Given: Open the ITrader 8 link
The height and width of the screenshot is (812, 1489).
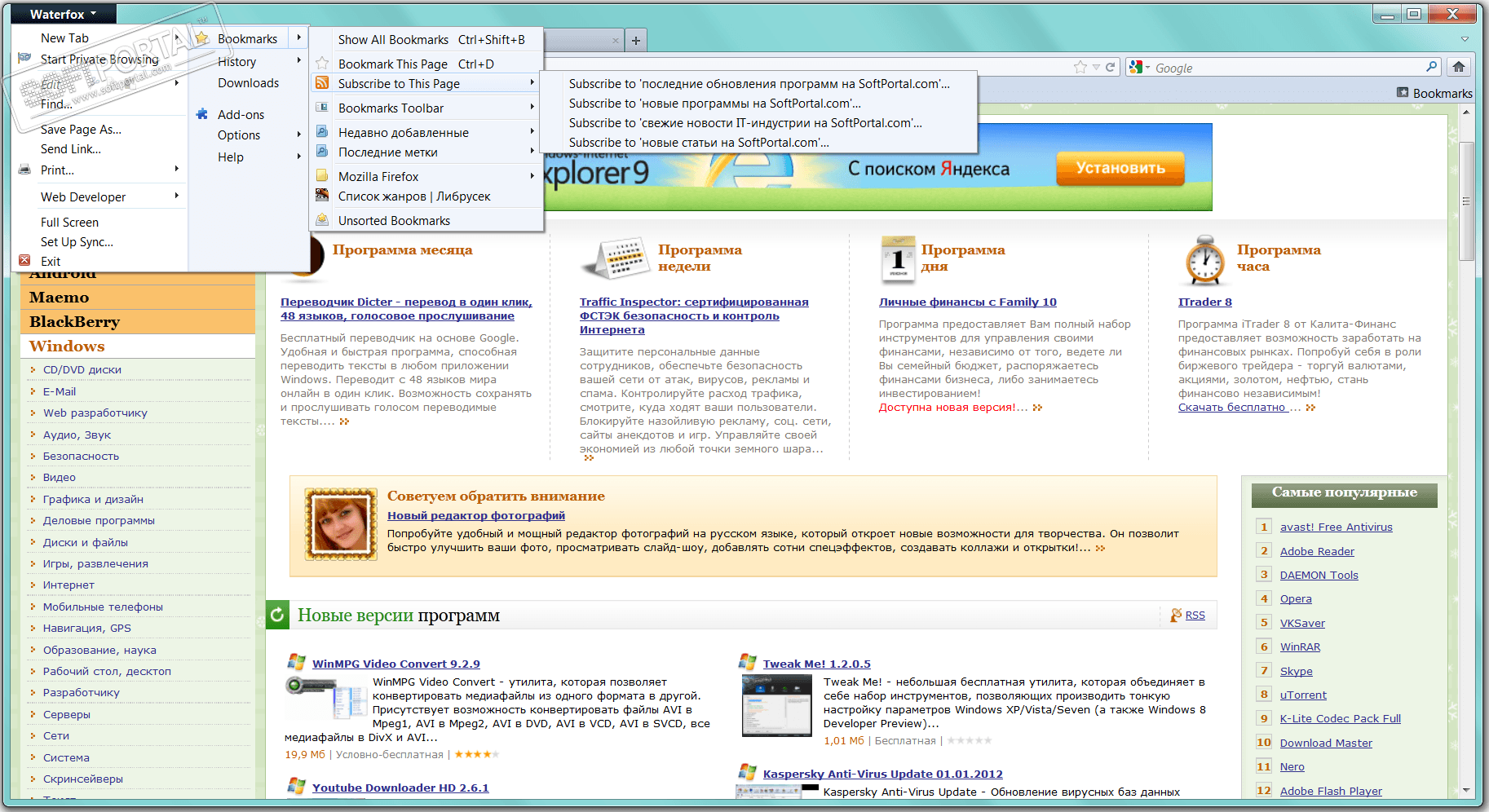Looking at the screenshot, I should point(1204,302).
